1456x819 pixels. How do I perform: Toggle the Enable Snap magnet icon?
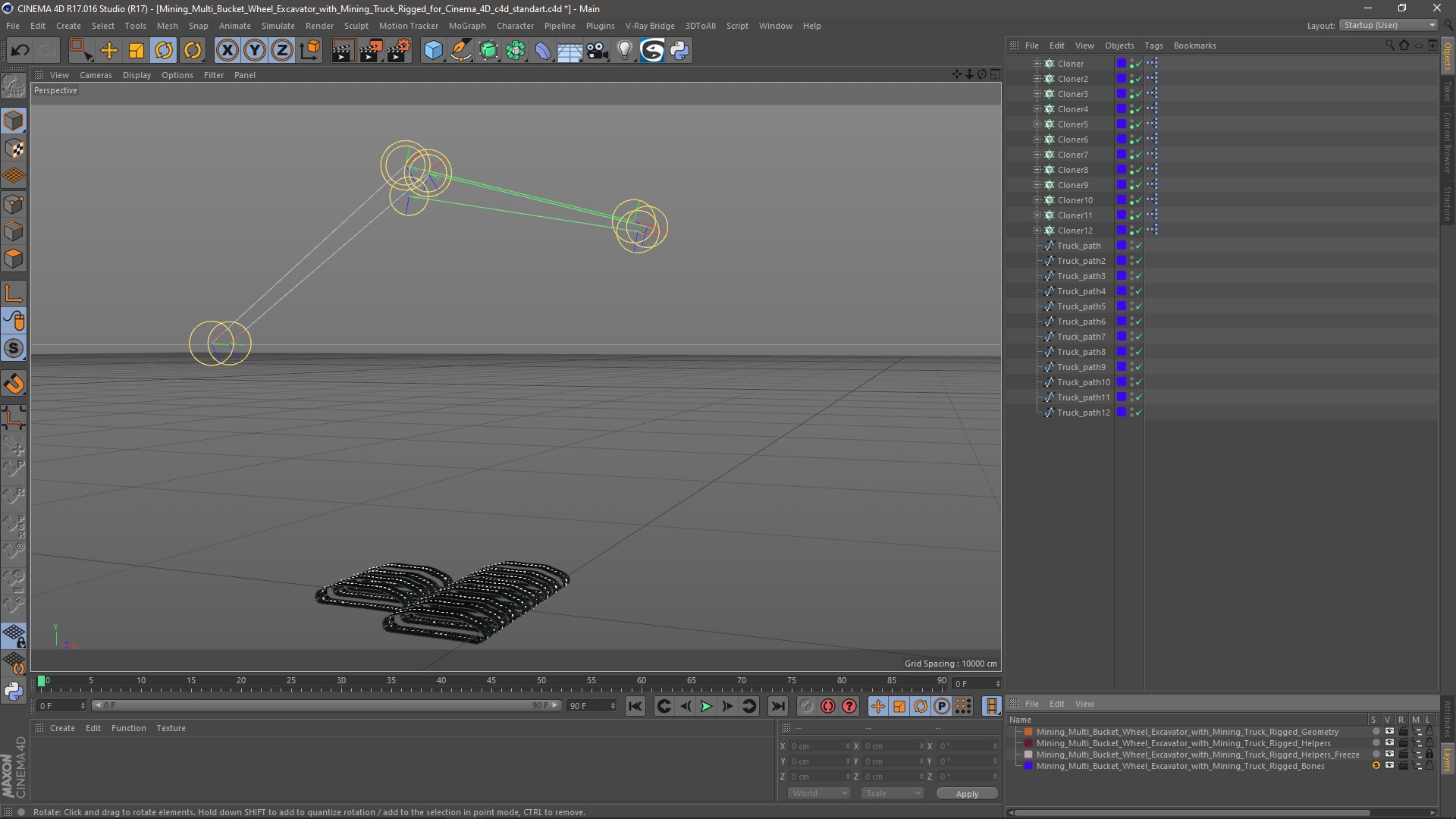(x=14, y=384)
